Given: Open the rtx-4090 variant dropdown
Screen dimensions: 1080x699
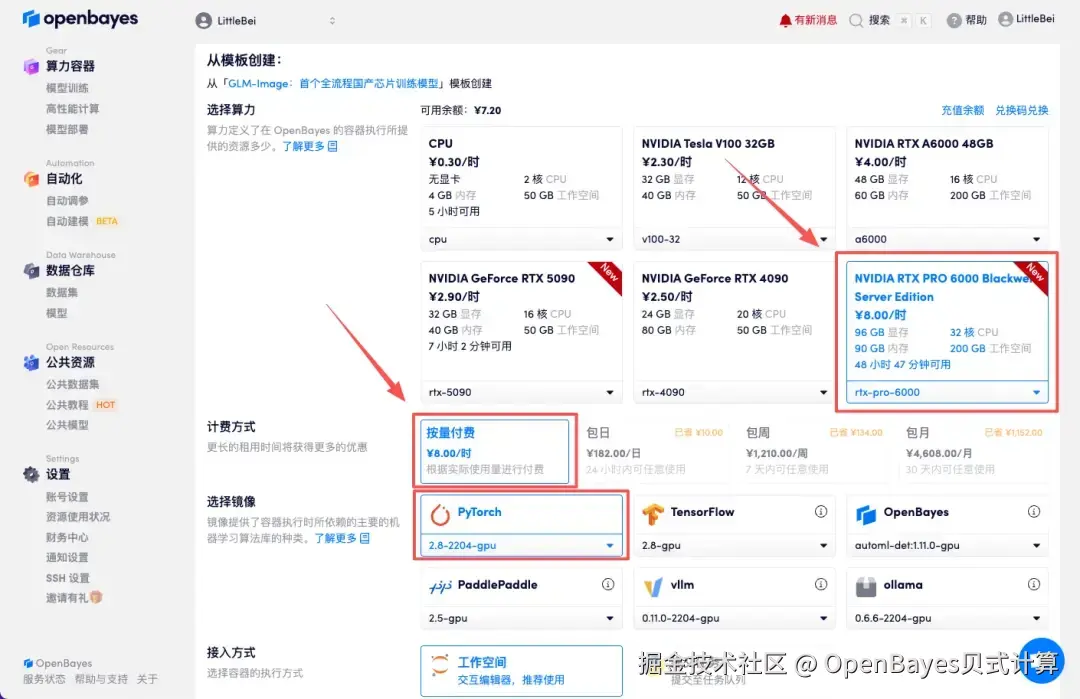Looking at the screenshot, I should click(734, 392).
